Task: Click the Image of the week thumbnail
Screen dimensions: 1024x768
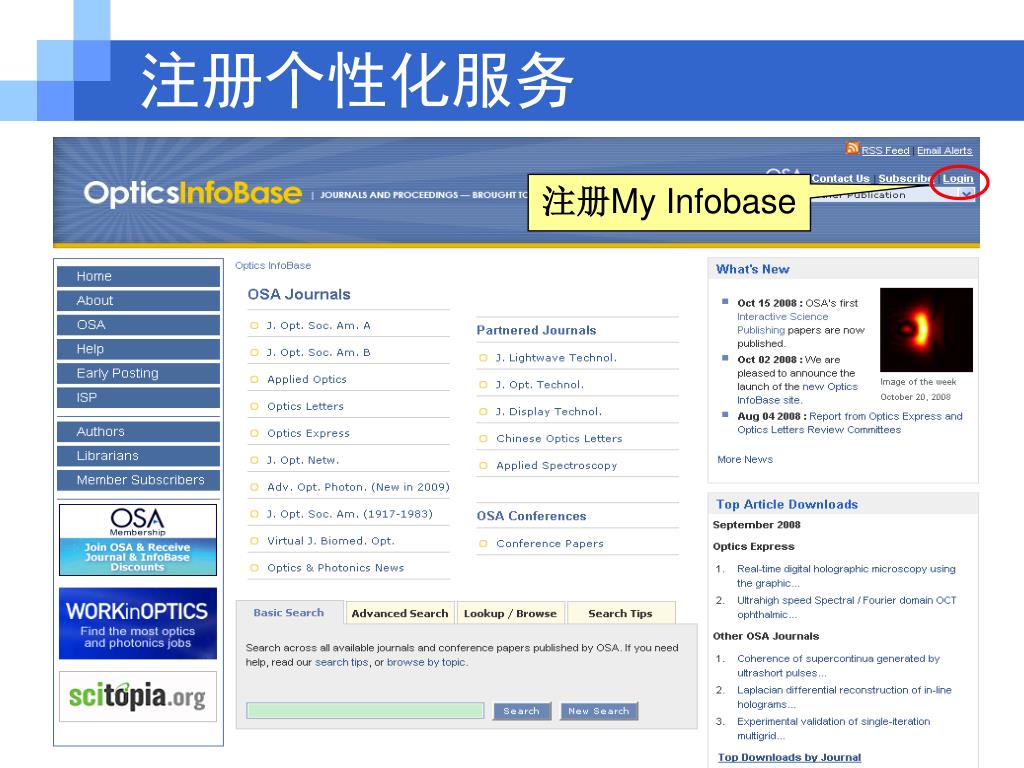Action: coord(926,330)
